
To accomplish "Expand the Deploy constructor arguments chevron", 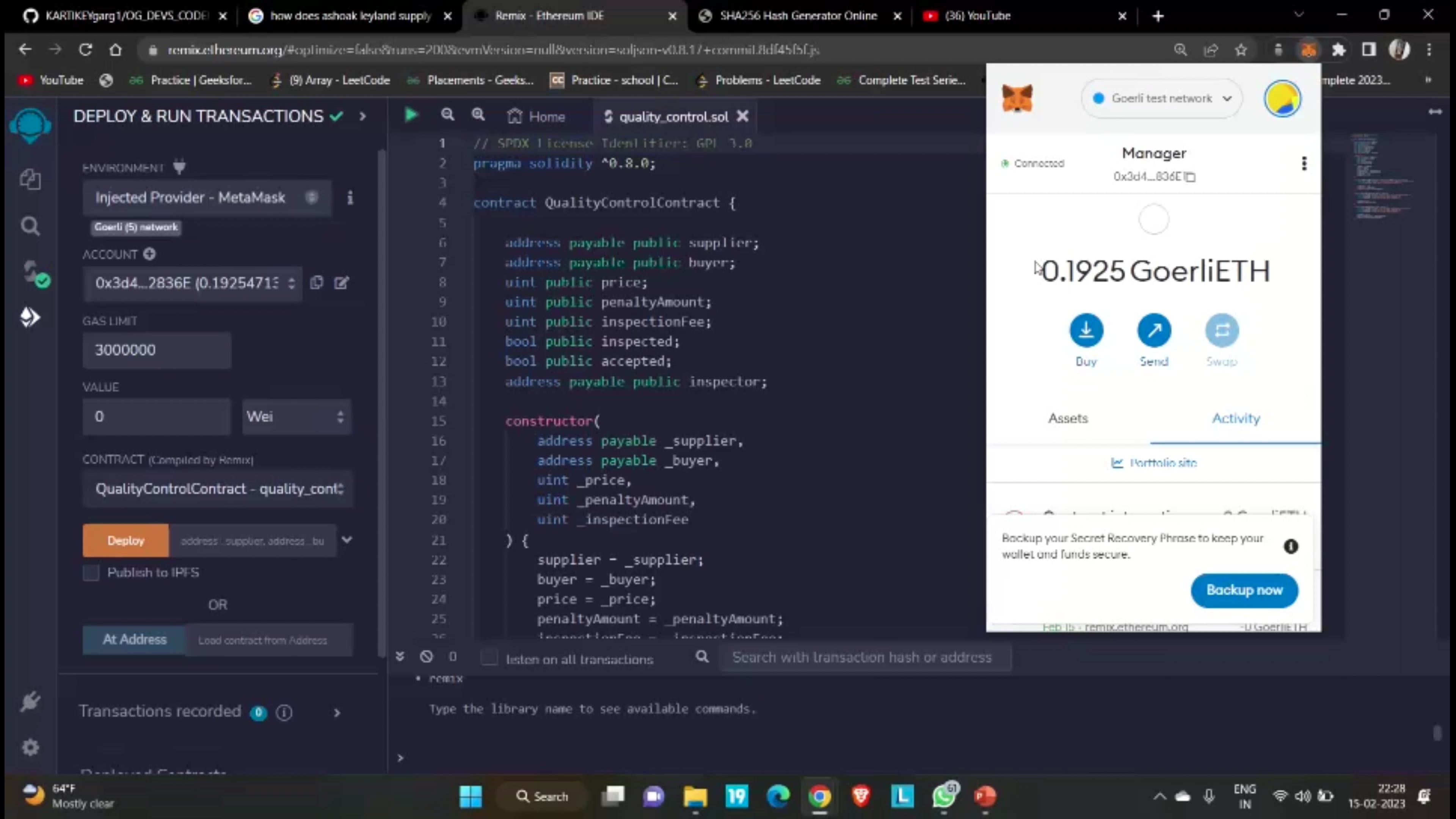I will pos(347,540).
